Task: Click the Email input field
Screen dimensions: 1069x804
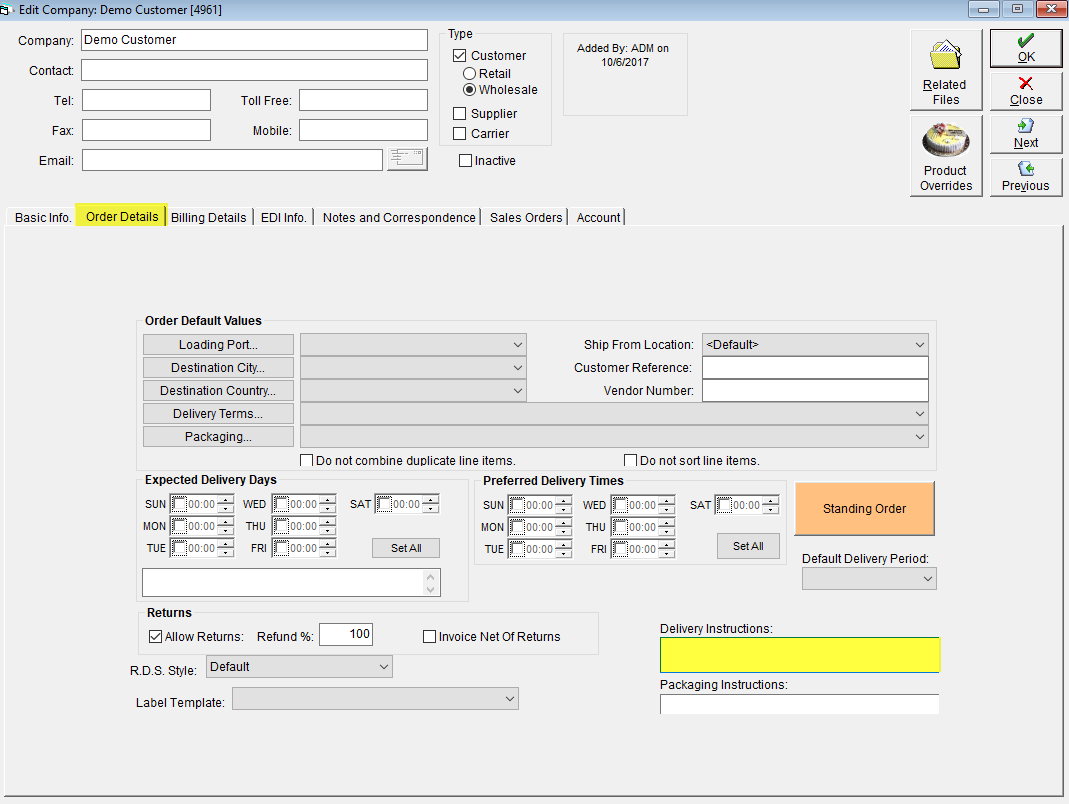Action: coord(232,160)
